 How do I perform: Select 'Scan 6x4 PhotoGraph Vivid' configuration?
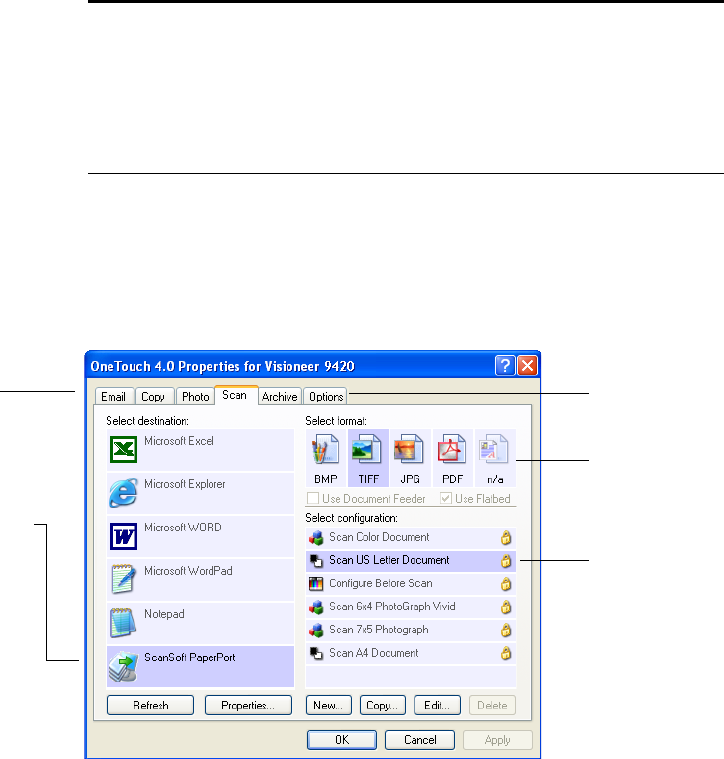coord(410,607)
